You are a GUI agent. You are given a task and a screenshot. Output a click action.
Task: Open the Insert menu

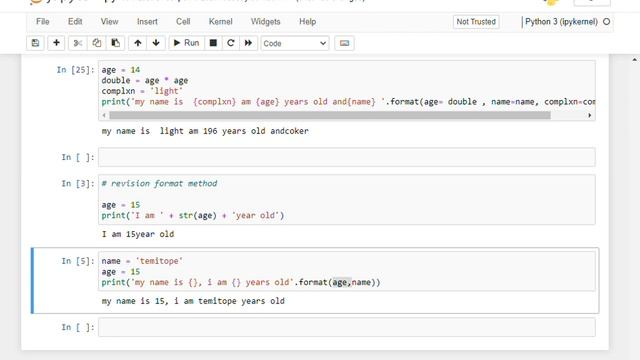coord(147,22)
